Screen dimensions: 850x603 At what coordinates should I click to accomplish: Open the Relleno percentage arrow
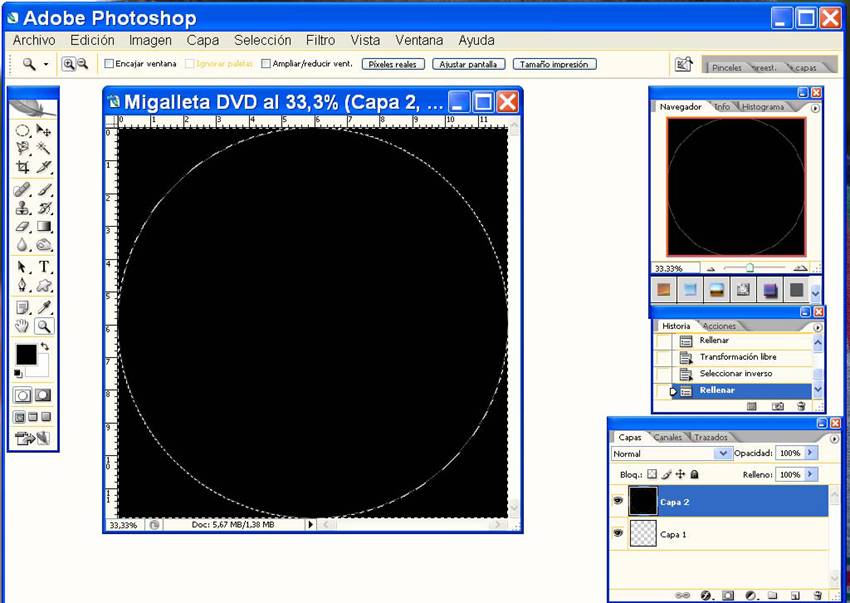point(811,474)
